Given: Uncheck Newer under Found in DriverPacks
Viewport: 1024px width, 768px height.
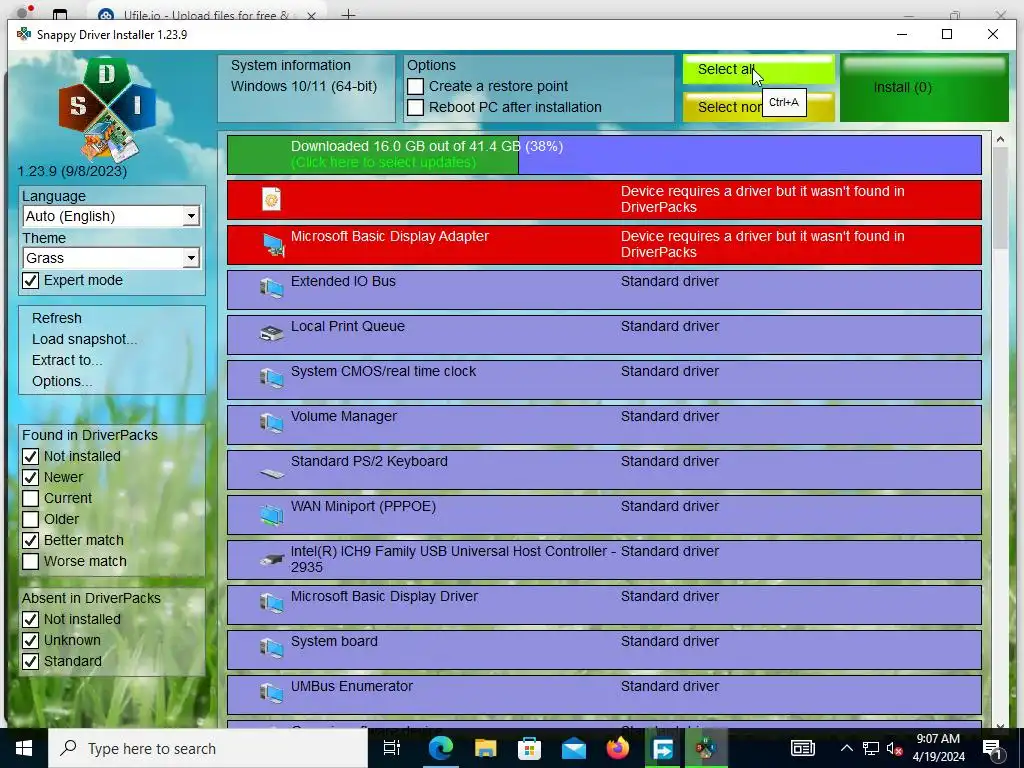Looking at the screenshot, I should pos(31,477).
